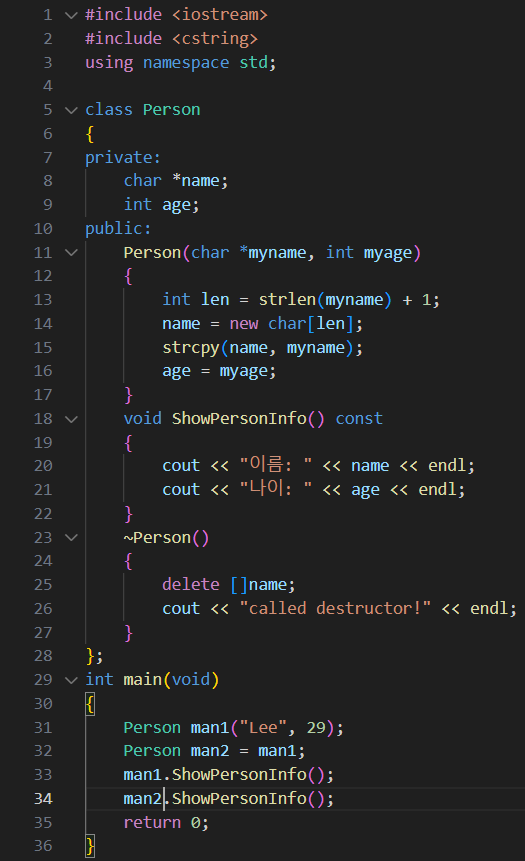The width and height of the screenshot is (525, 861).
Task: Click 'Person man1("Lee", 29);' line
Action: click(233, 728)
